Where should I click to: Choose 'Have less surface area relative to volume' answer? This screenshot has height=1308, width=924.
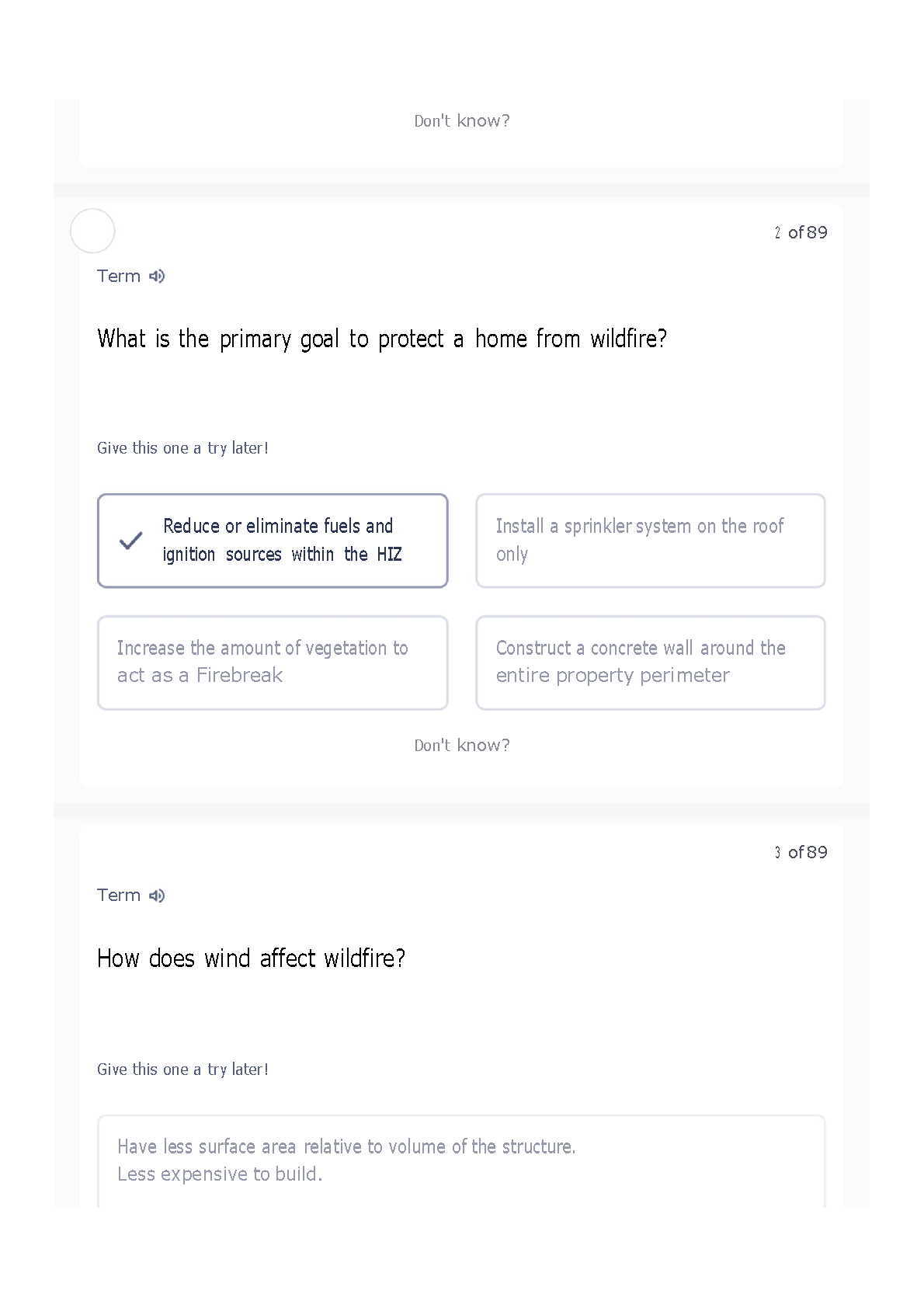pos(461,1160)
